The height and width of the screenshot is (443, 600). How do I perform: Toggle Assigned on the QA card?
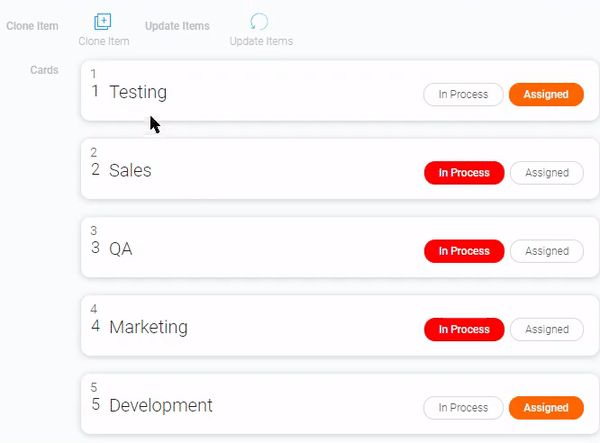click(x=546, y=251)
